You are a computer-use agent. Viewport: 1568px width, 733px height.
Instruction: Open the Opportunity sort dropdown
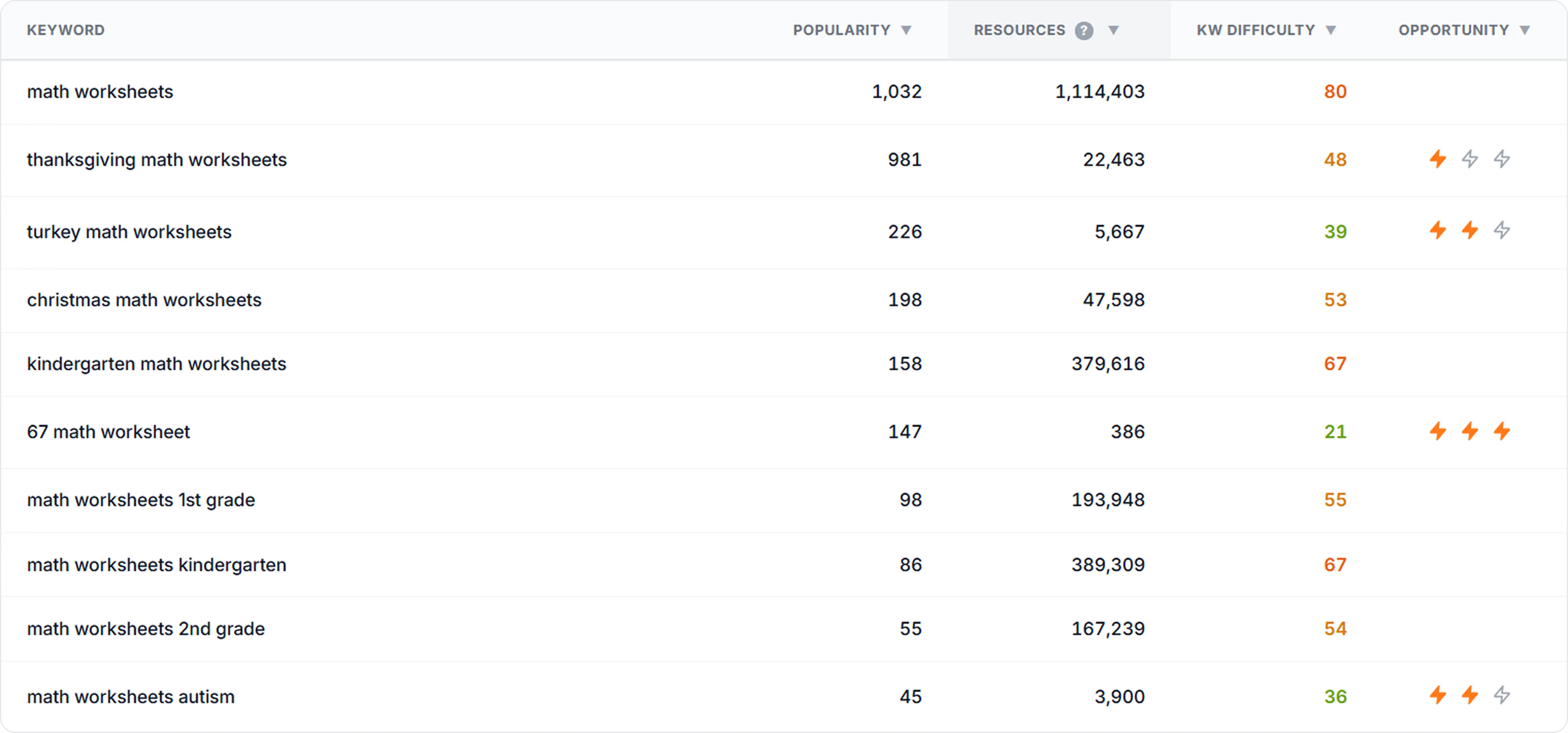[x=1525, y=30]
